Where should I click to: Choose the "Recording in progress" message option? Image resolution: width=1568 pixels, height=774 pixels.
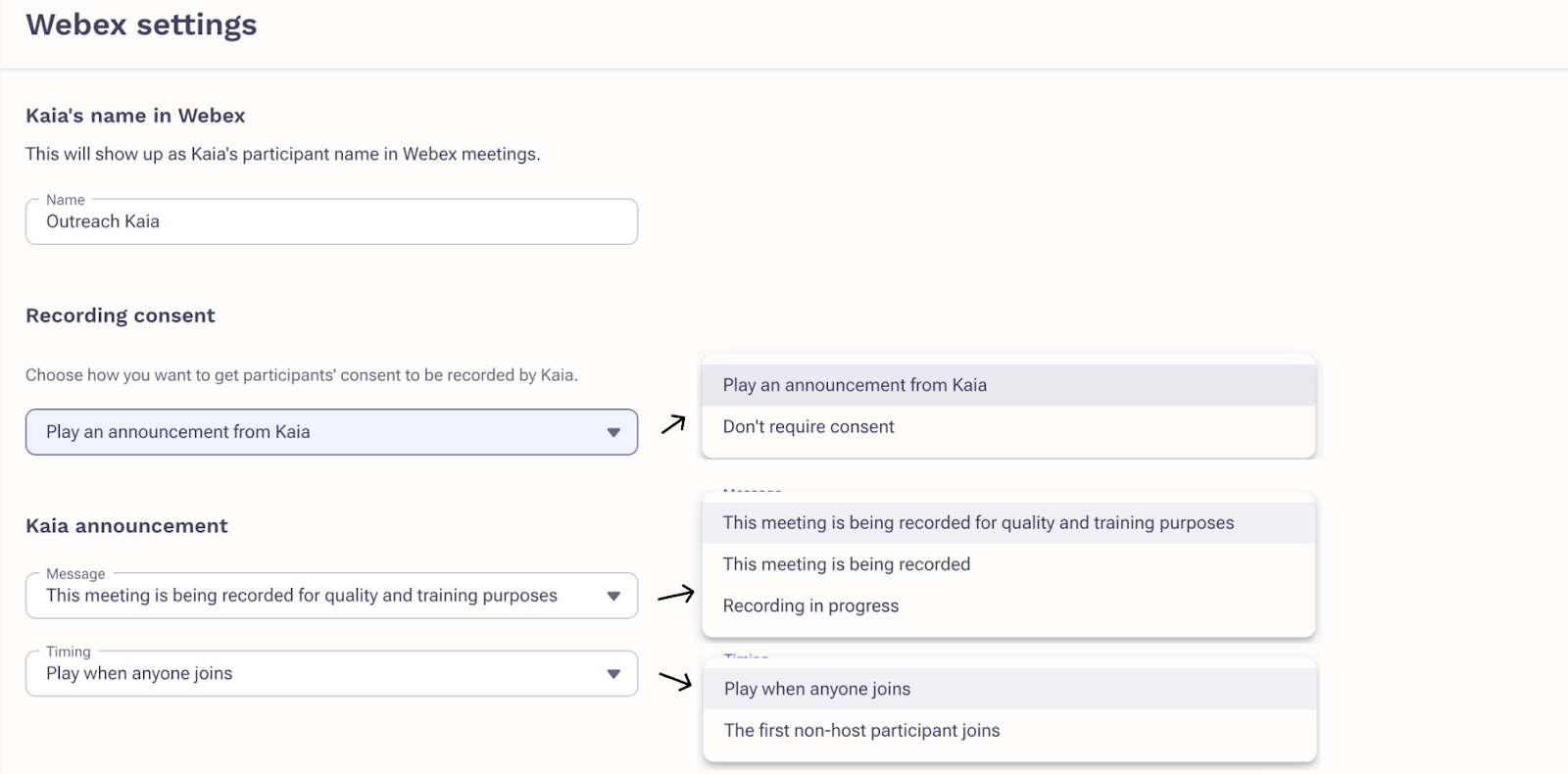pos(810,605)
